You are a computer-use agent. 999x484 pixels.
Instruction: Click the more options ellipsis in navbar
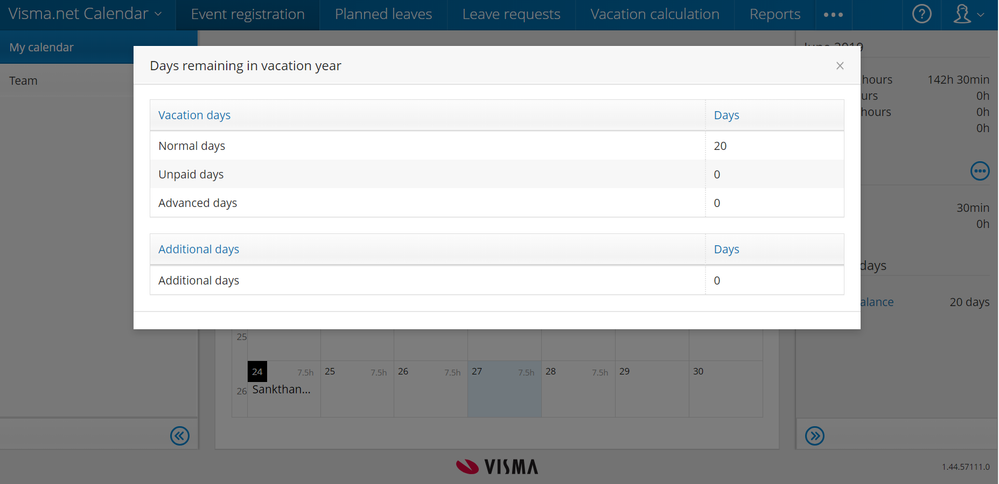833,15
